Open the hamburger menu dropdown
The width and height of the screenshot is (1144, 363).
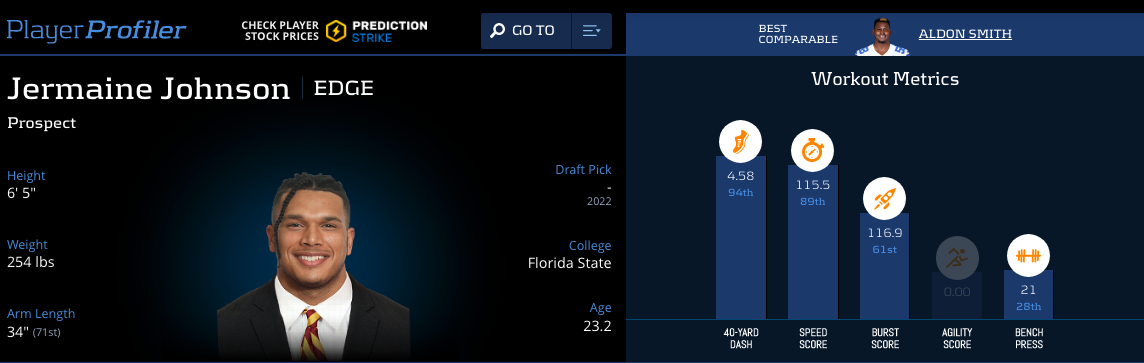(x=591, y=31)
